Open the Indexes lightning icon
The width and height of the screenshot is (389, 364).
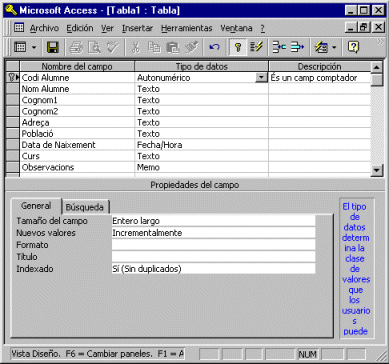(256, 47)
